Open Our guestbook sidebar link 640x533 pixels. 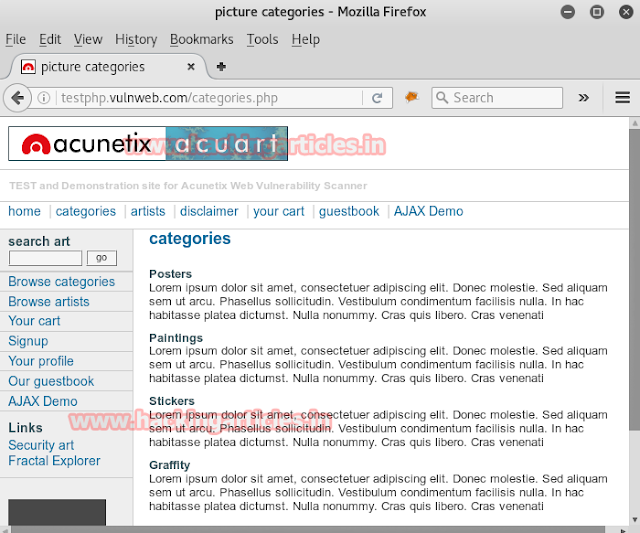[x=51, y=381]
